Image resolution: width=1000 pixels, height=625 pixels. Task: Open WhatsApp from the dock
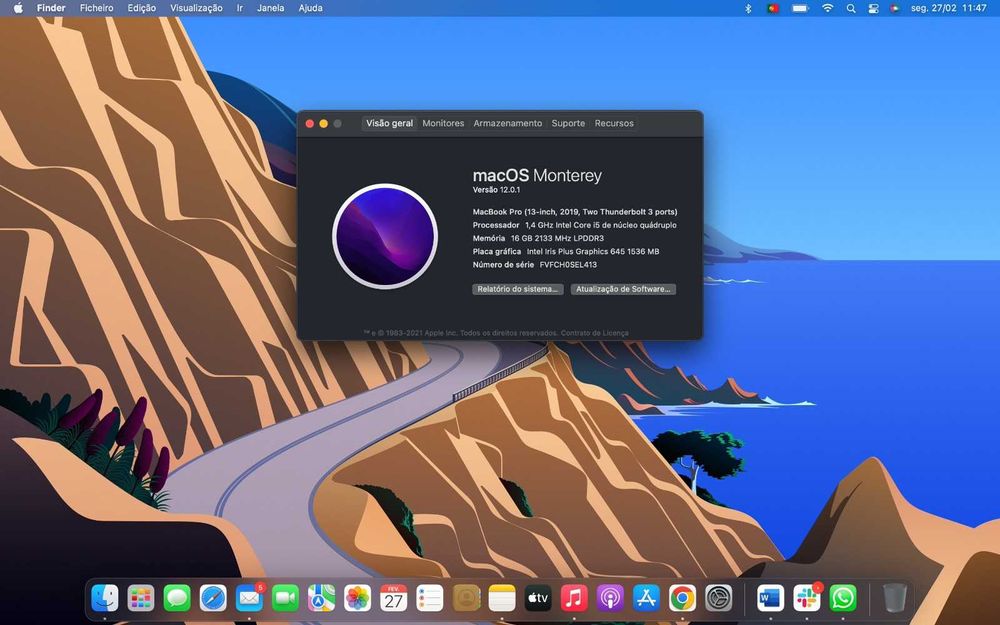pos(843,598)
